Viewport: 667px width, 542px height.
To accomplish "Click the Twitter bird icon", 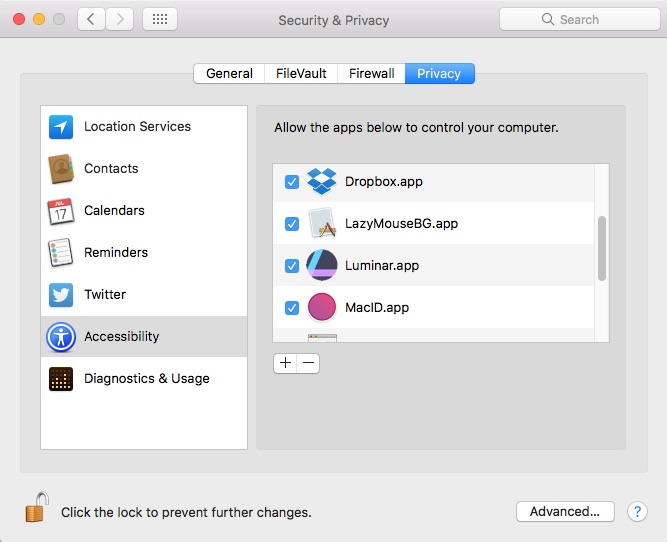I will (61, 295).
